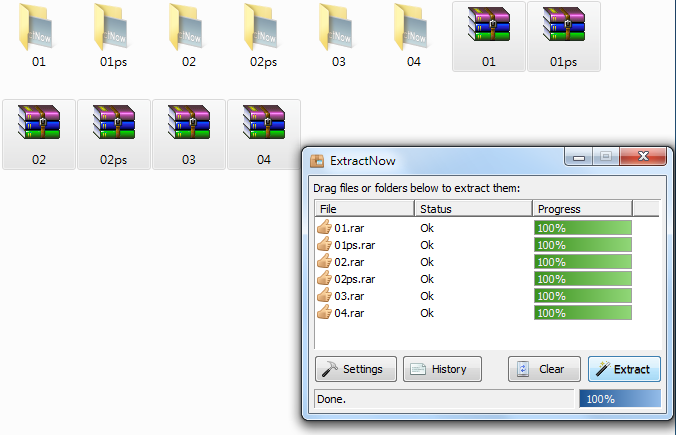Image resolution: width=676 pixels, height=435 pixels.
Task: Select the 02 RAR archive icon
Action: [39, 122]
